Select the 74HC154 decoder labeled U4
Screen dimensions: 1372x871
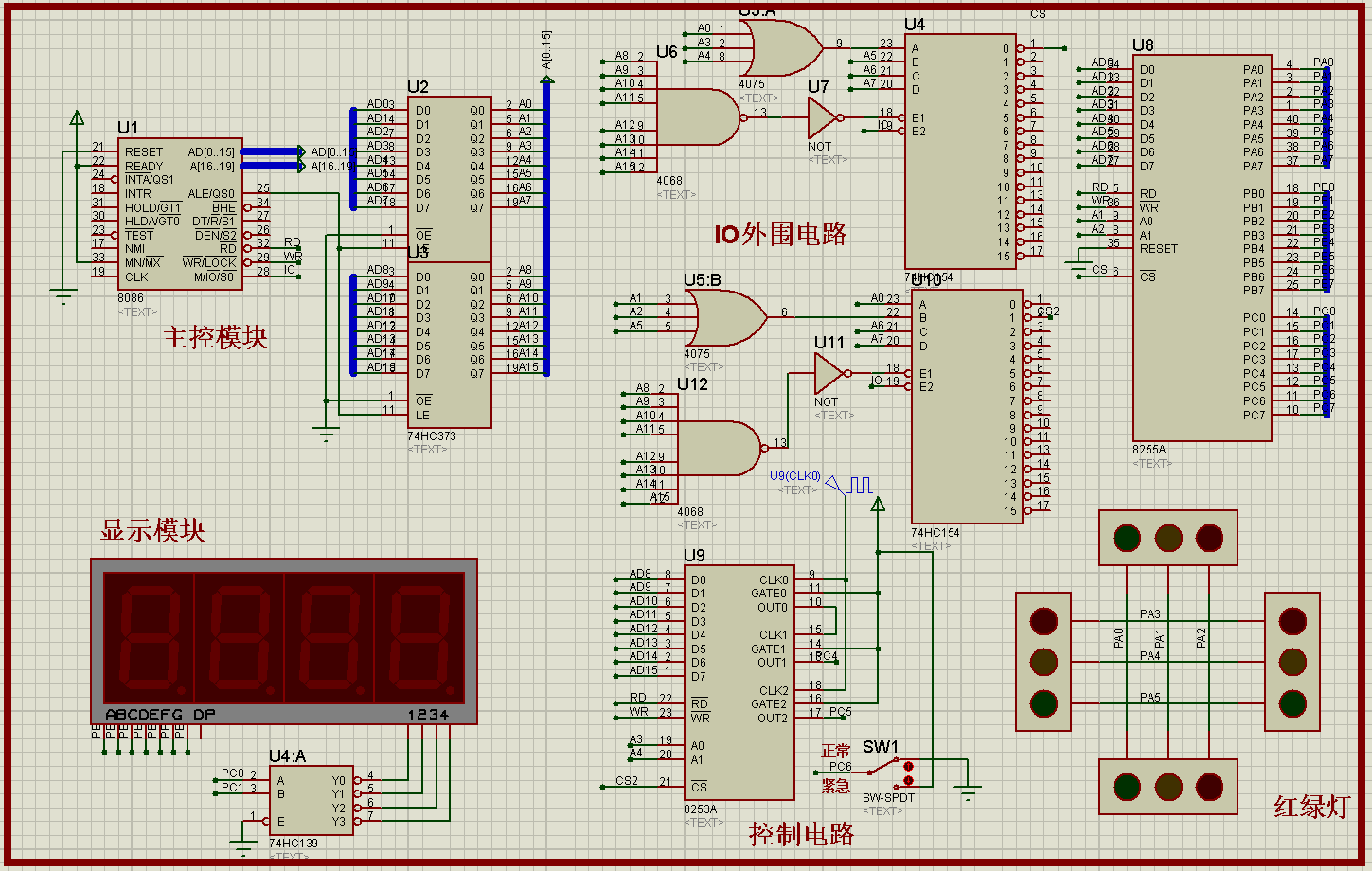coord(961,151)
